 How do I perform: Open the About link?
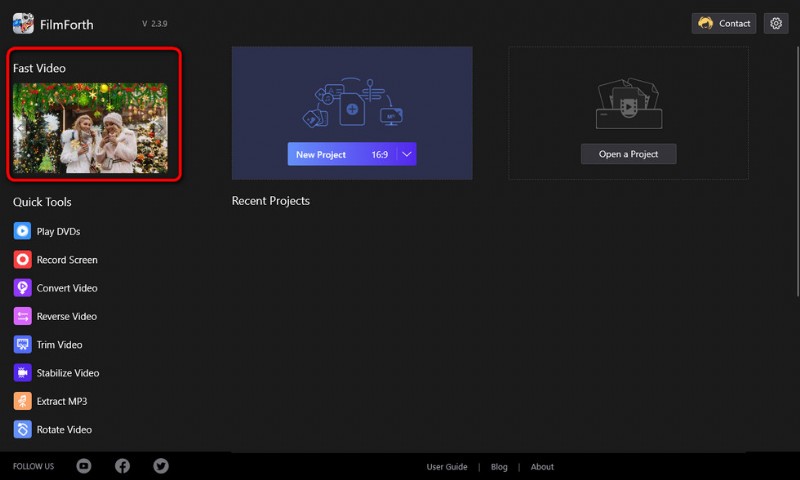coord(542,467)
